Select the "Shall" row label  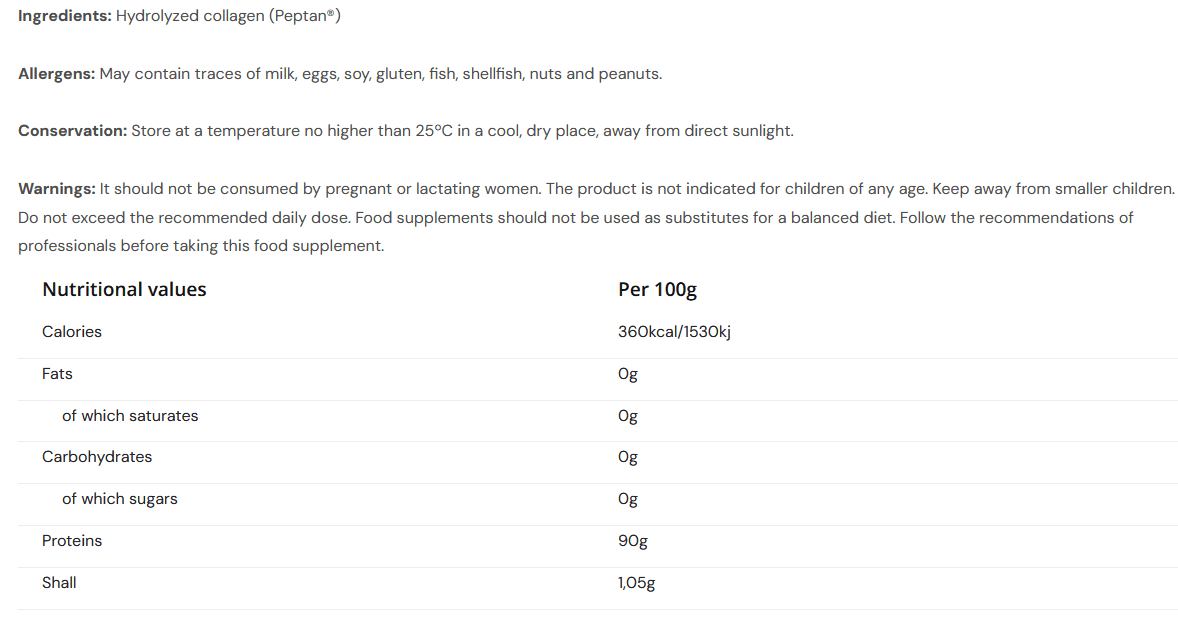tap(59, 583)
